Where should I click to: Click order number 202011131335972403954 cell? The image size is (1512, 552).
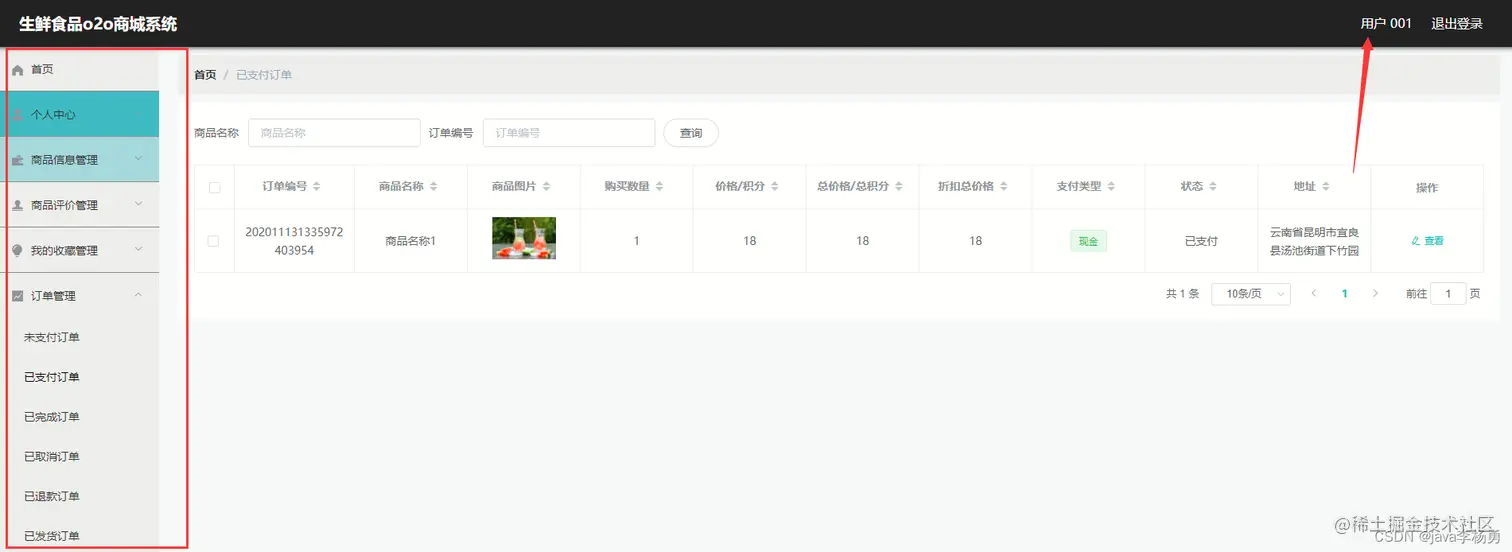click(x=294, y=241)
